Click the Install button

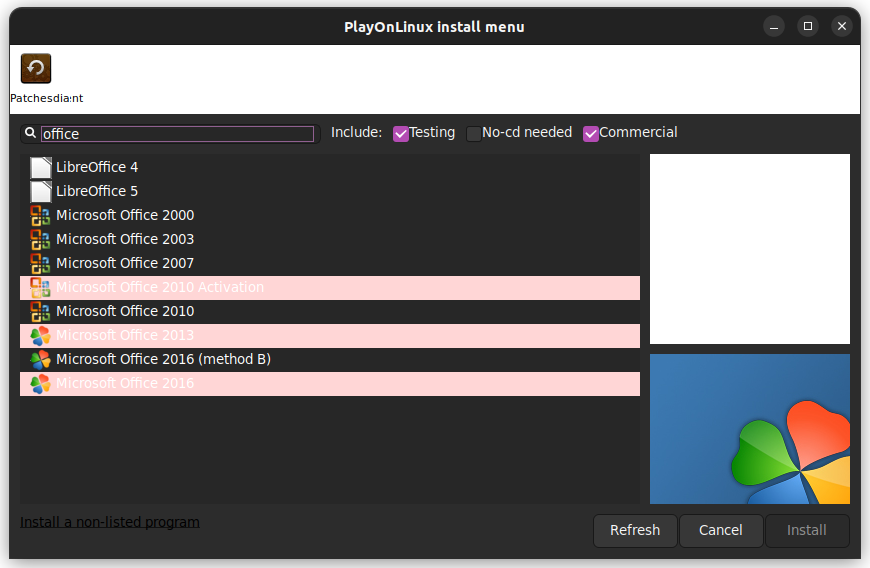pyautogui.click(x=807, y=530)
